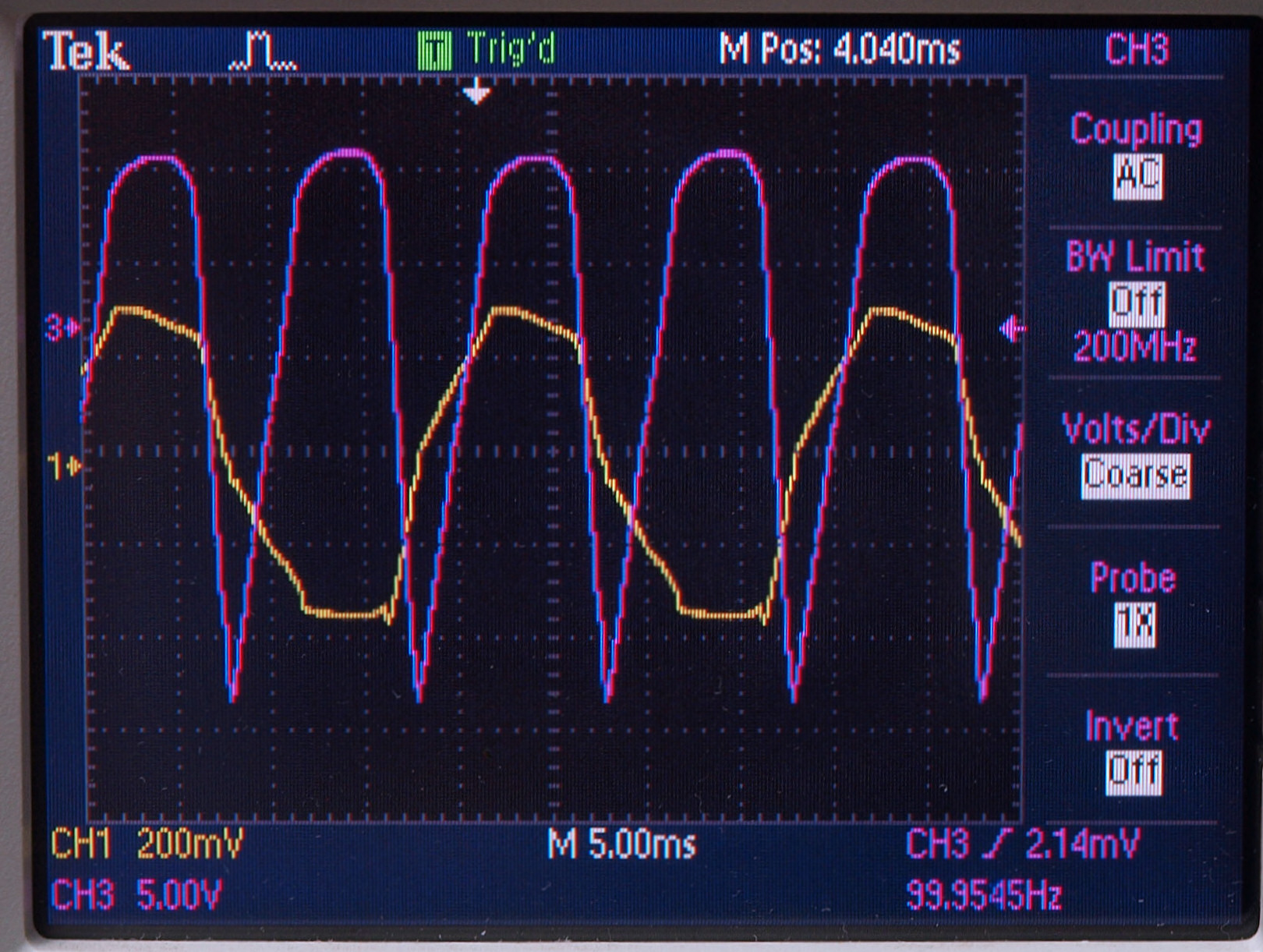Click the M 5.00ms timebase readout
The image size is (1263, 952).
(621, 844)
